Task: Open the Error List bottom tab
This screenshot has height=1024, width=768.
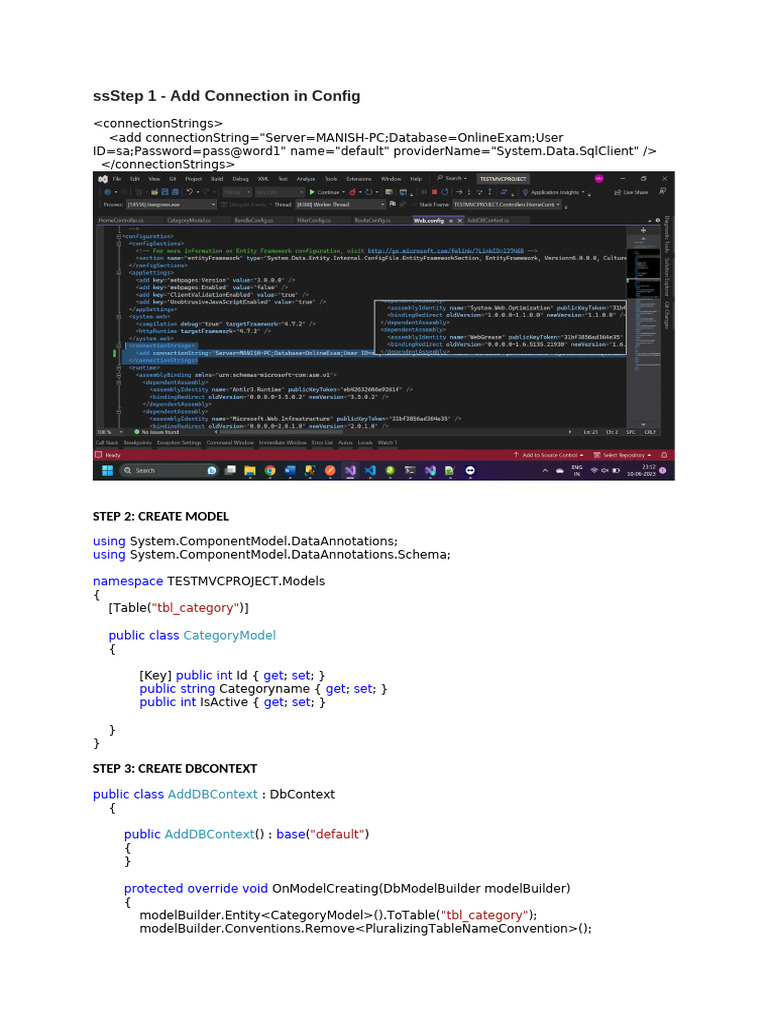Action: 322,443
